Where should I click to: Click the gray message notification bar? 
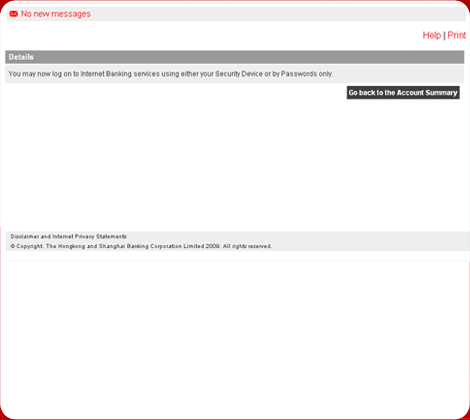coord(236,14)
